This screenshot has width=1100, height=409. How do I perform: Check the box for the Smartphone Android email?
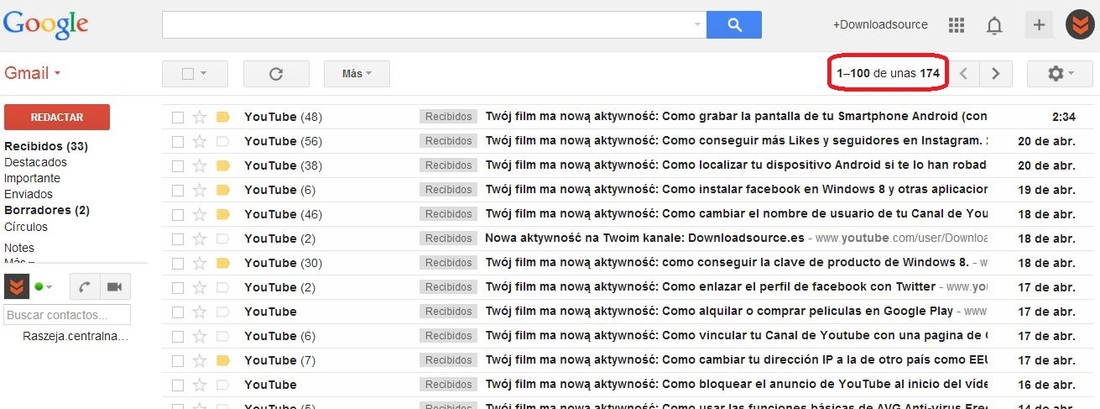pyautogui.click(x=177, y=117)
